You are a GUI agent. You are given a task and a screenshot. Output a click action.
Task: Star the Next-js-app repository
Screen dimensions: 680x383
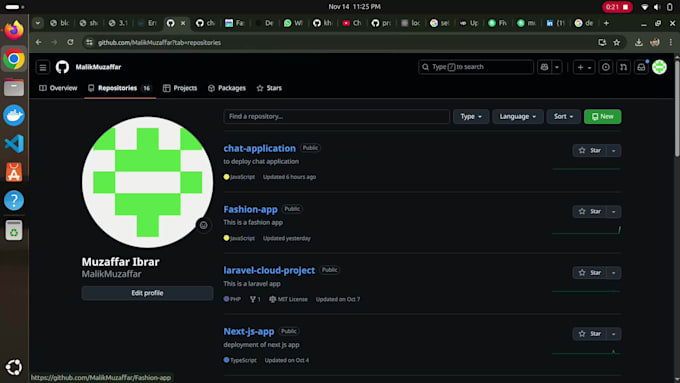(589, 334)
